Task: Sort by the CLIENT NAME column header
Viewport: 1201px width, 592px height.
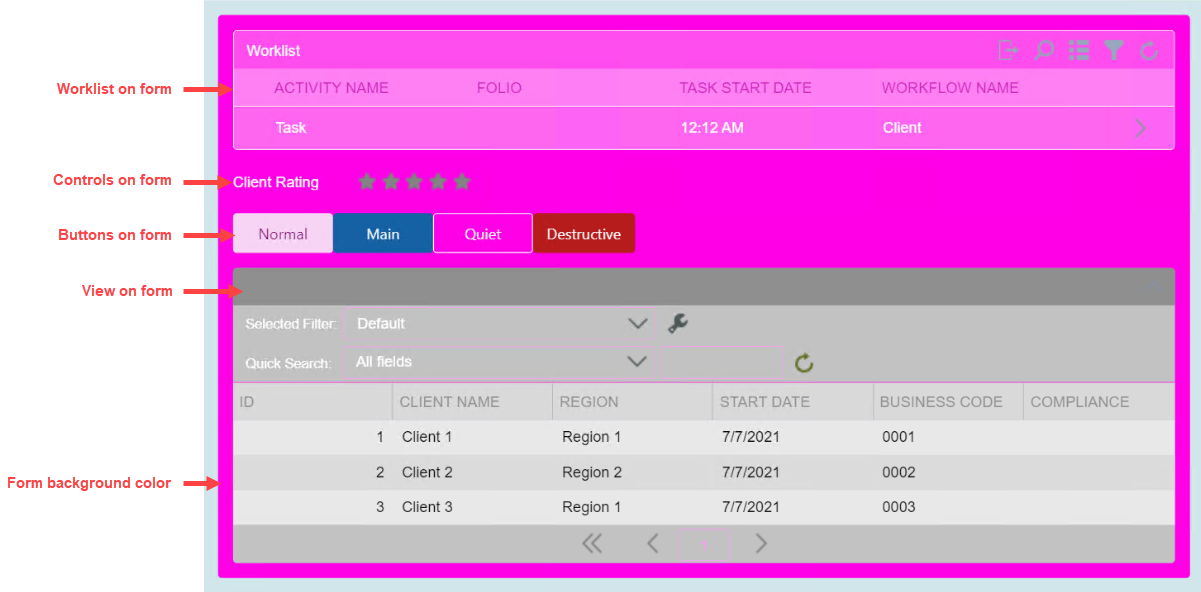Action: coord(472,401)
